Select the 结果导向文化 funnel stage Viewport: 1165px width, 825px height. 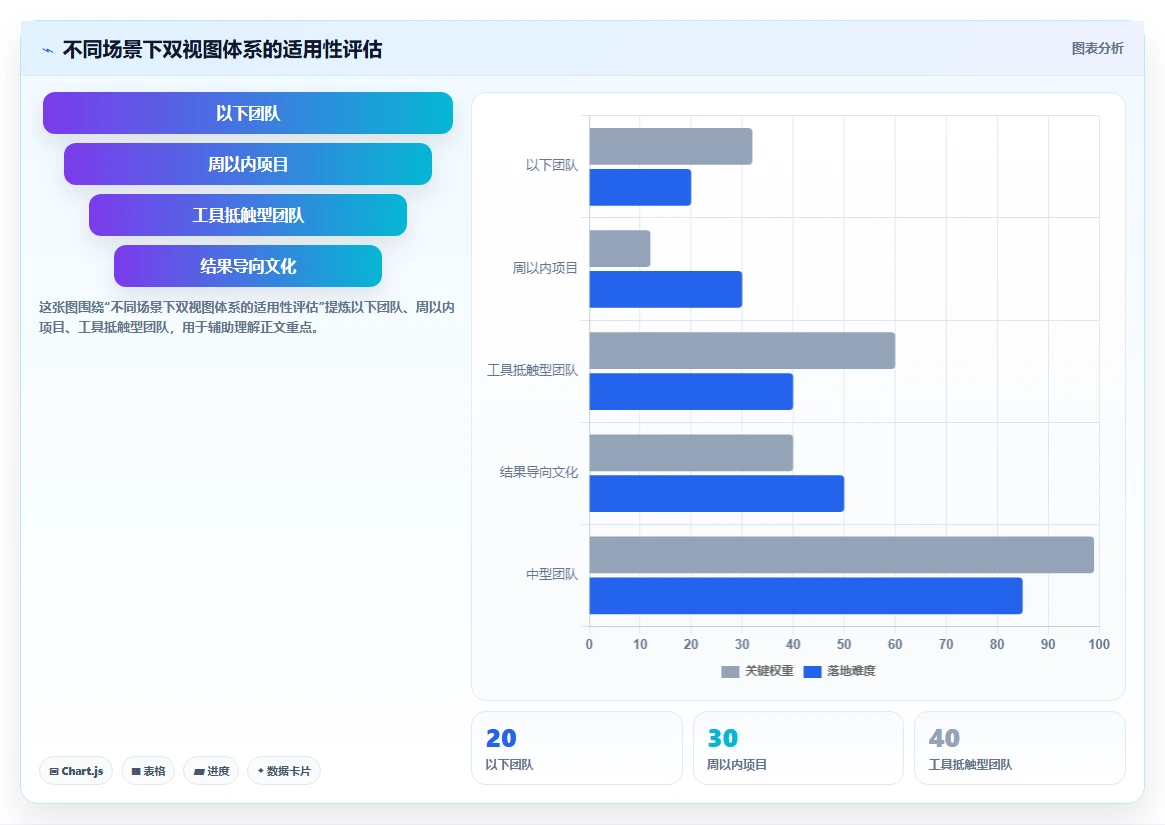247,266
